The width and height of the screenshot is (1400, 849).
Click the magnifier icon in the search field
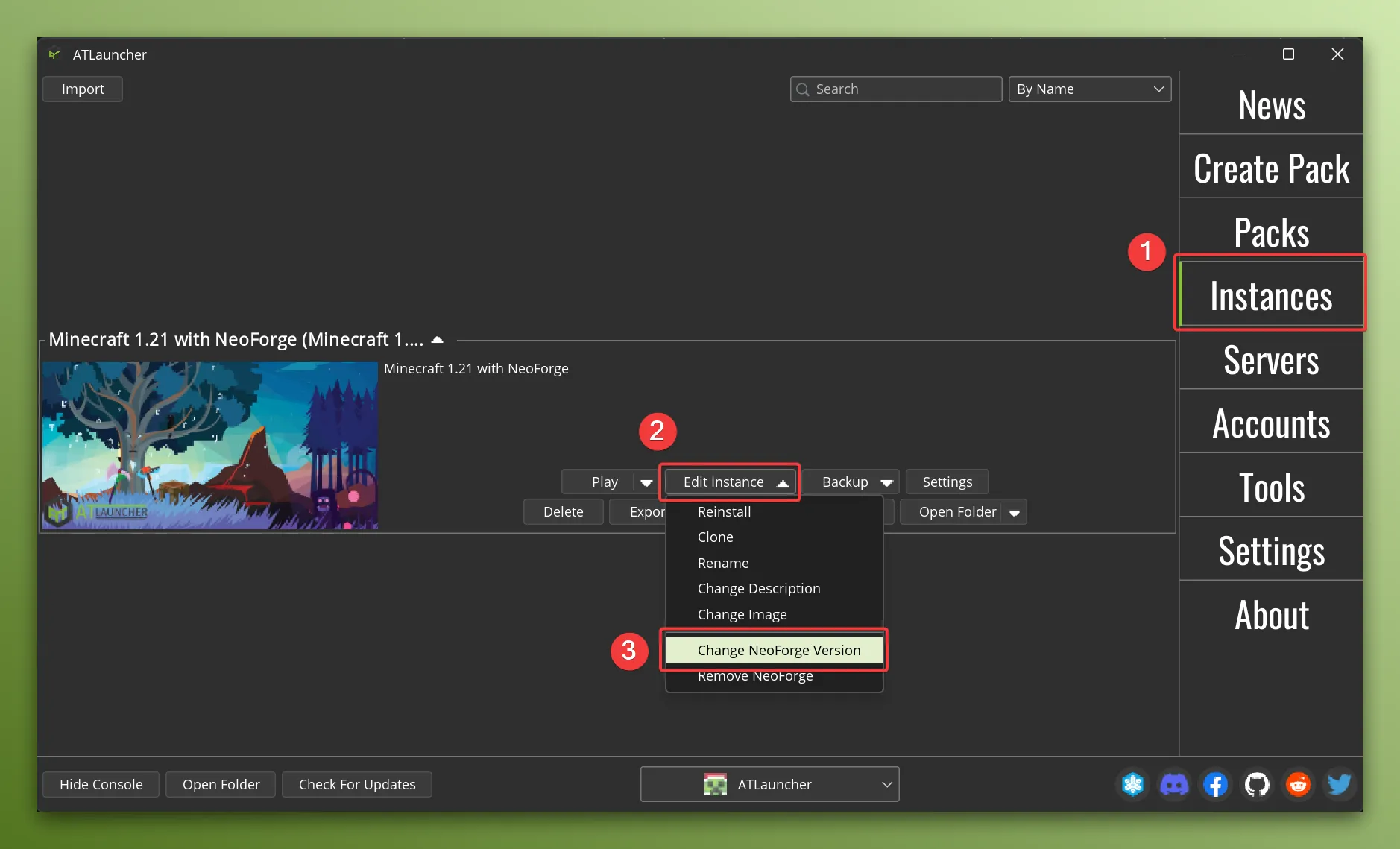pyautogui.click(x=804, y=89)
